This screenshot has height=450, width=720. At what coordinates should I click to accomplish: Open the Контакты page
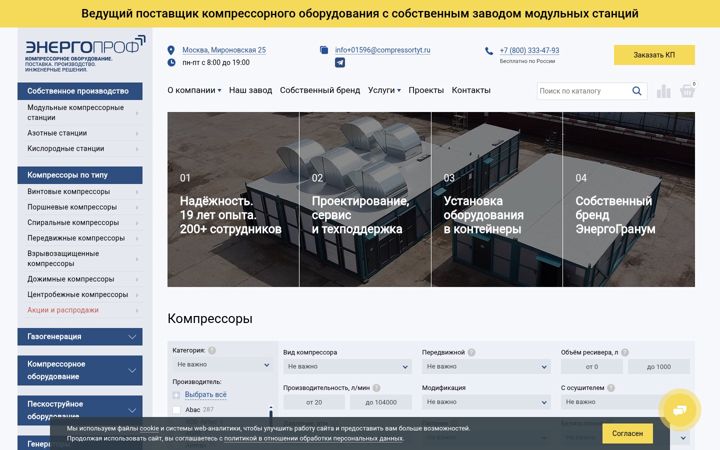[x=471, y=90]
